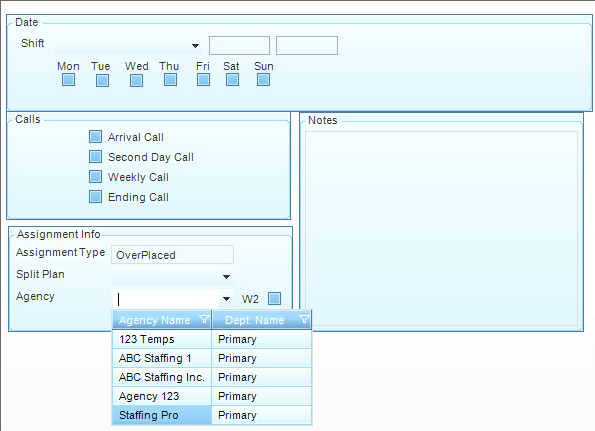The height and width of the screenshot is (431, 595).
Task: Open the filter icon on Agency Name column
Action: point(204,319)
